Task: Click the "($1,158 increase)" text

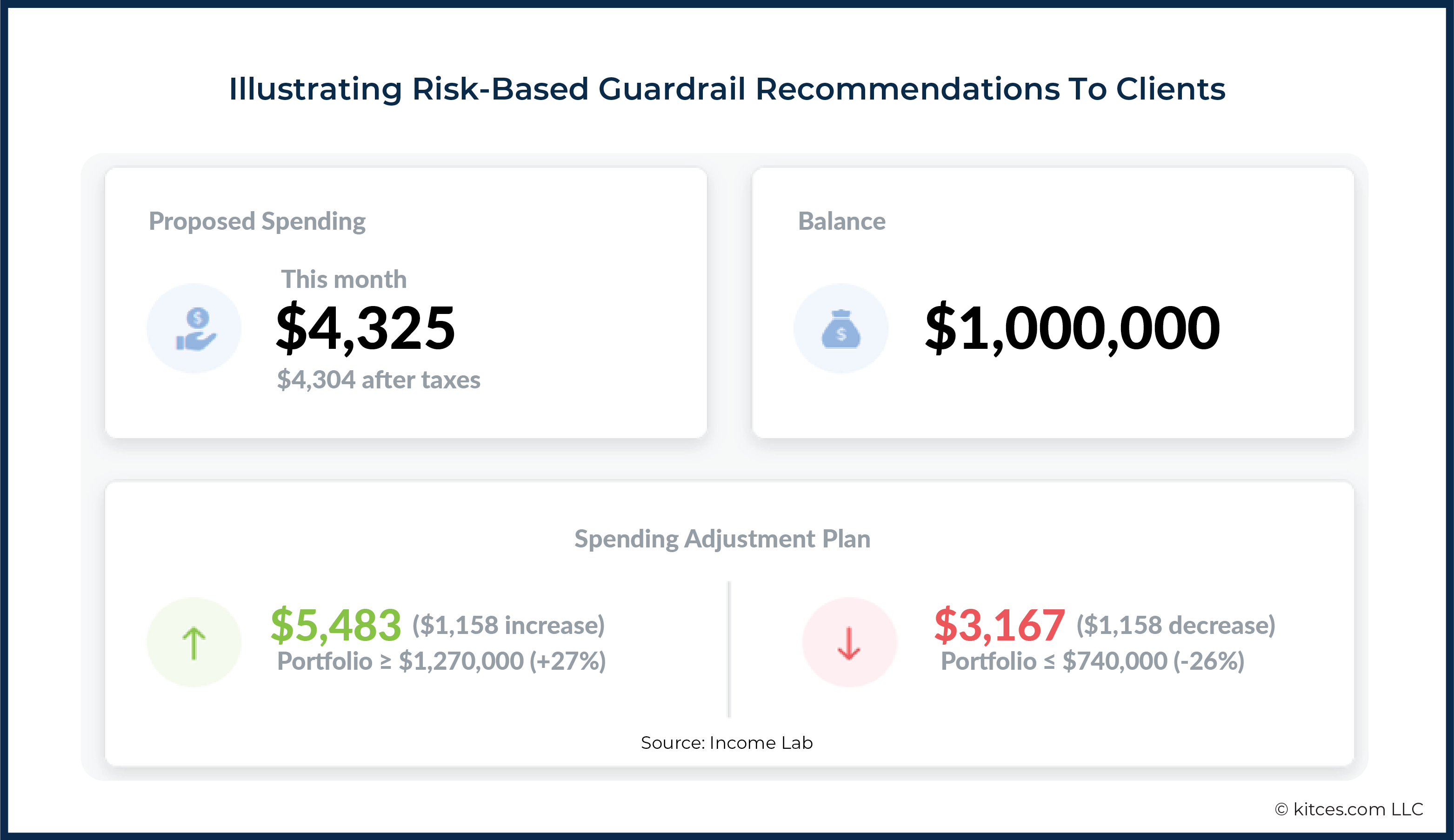Action: pos(508,626)
